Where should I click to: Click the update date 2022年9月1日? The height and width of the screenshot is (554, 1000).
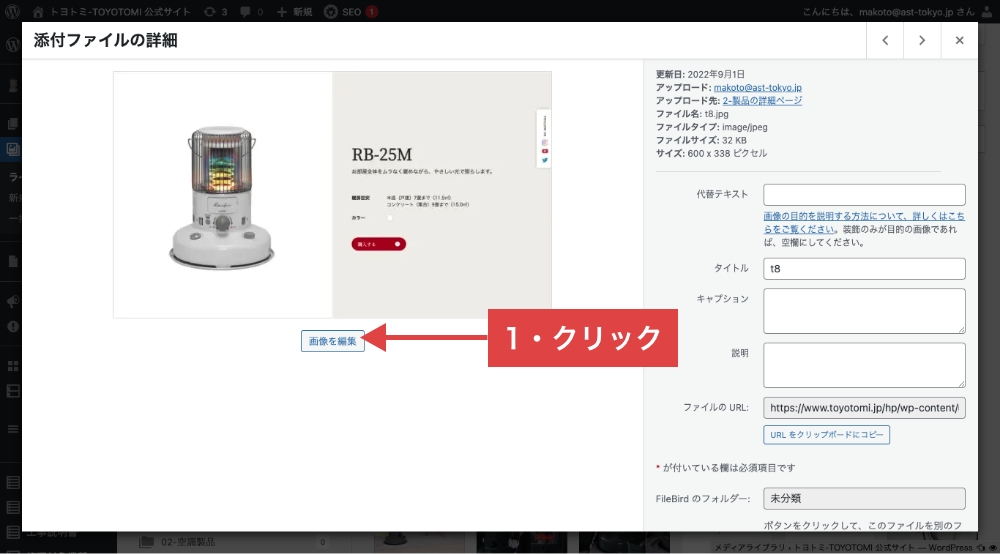click(x=716, y=74)
